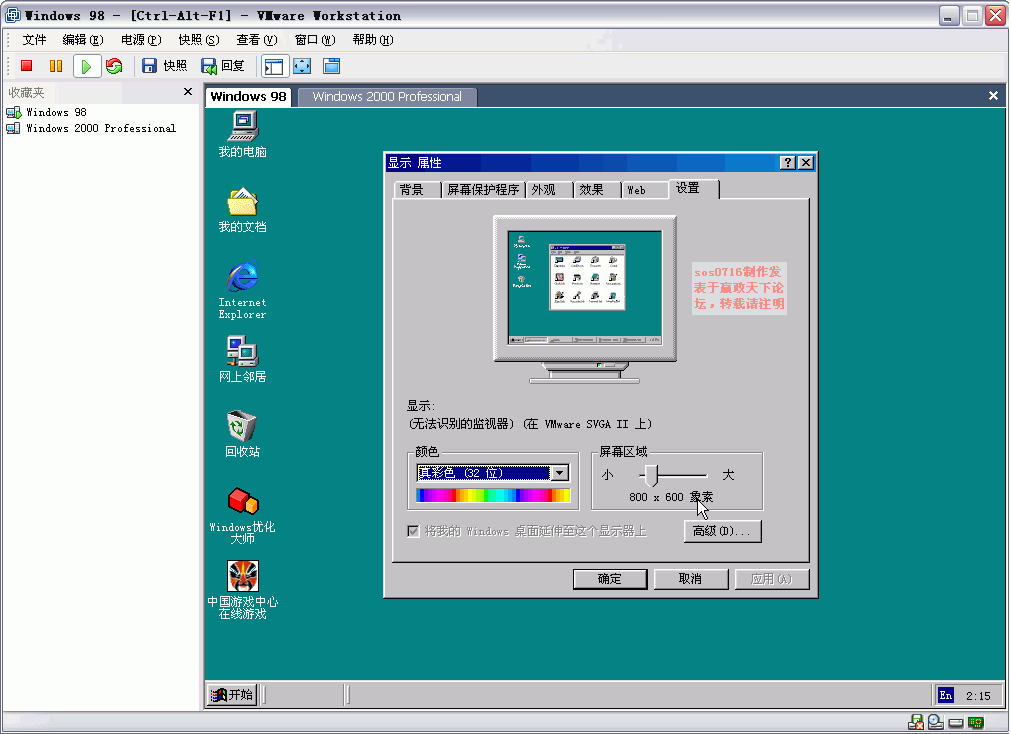The image size is (1011, 734).
Task: Open the 颜色 color depth dropdown
Action: click(x=560, y=473)
